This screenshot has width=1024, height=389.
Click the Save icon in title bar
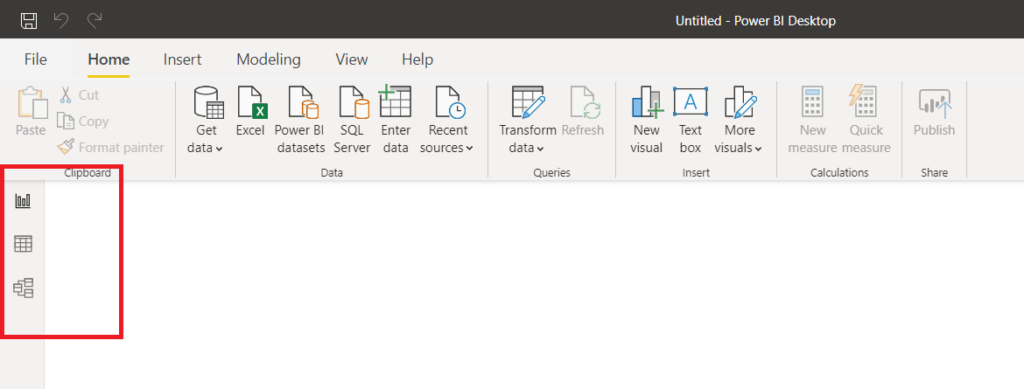tap(28, 20)
